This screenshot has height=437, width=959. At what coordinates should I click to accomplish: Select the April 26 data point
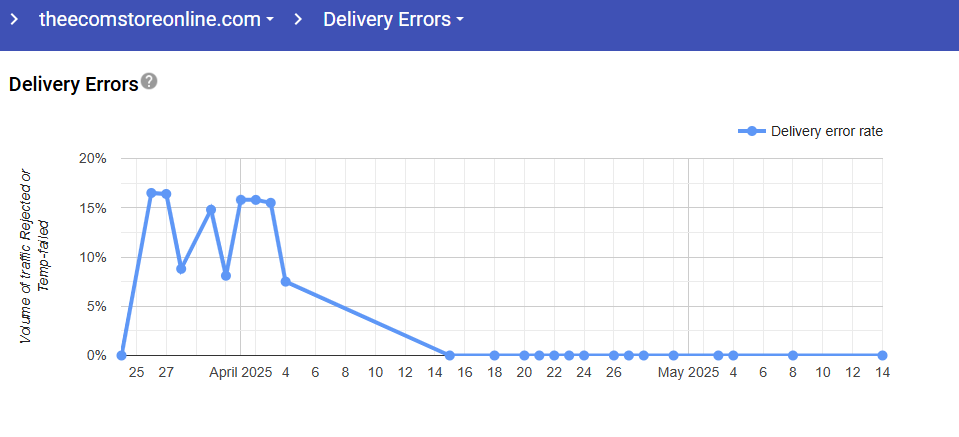[614, 355]
